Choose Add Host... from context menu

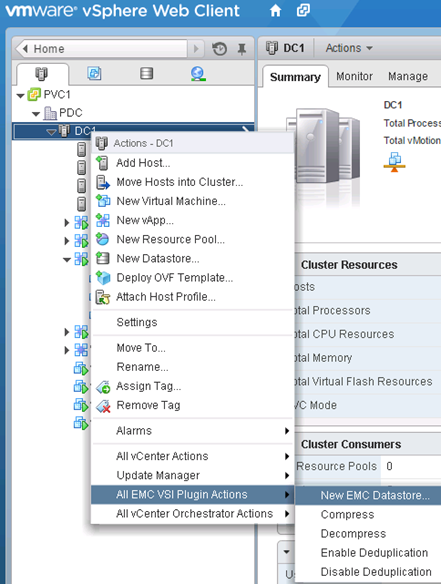click(192, 163)
